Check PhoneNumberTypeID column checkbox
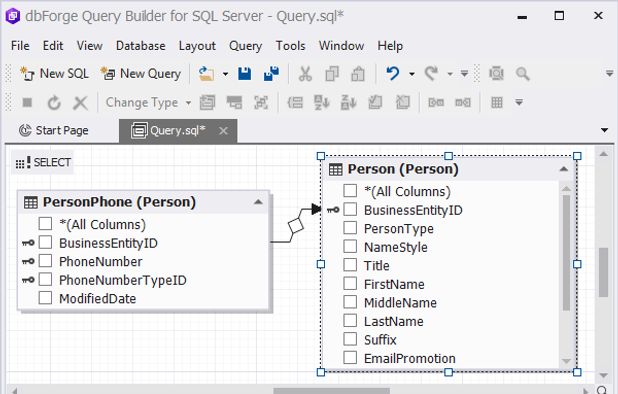 [x=45, y=279]
